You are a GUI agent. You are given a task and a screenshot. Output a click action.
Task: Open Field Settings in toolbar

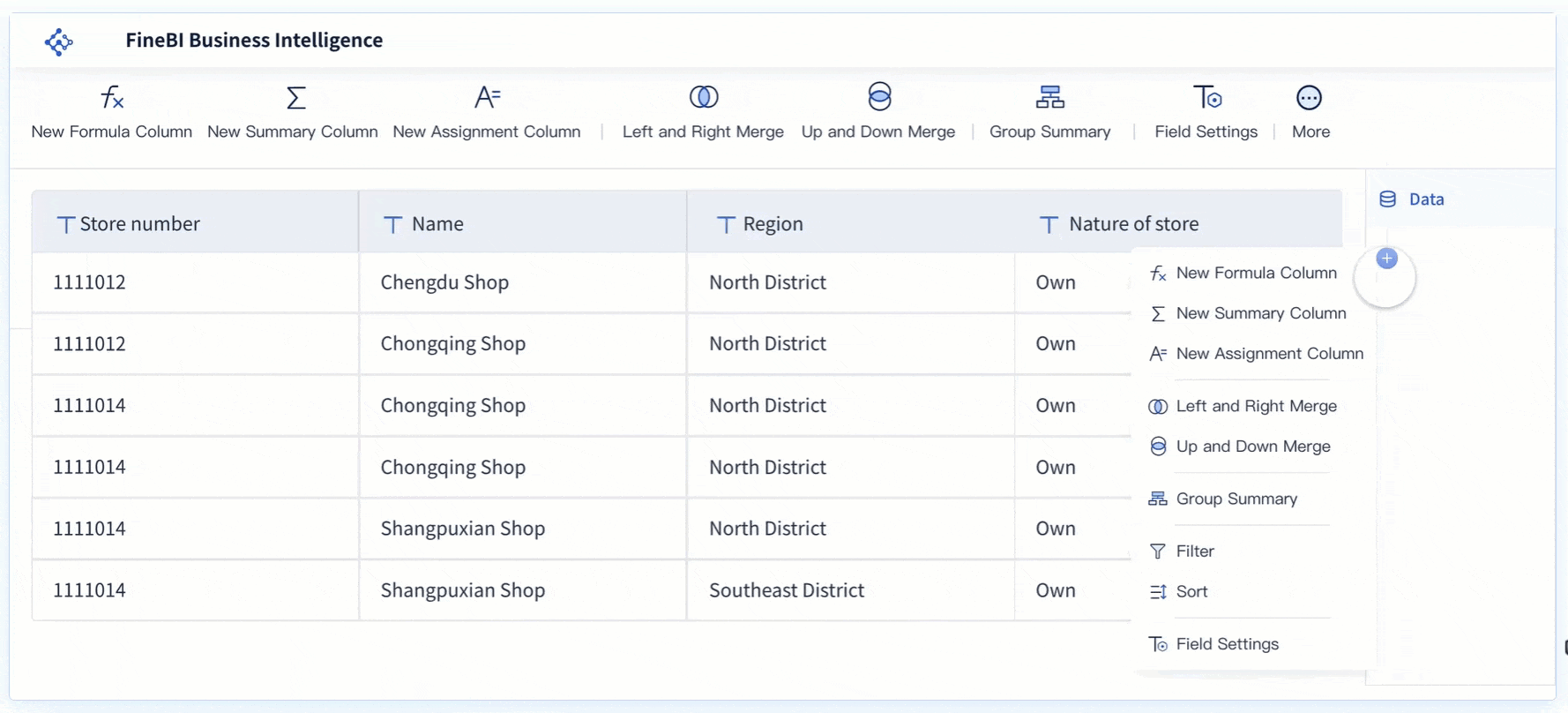coord(1206,98)
